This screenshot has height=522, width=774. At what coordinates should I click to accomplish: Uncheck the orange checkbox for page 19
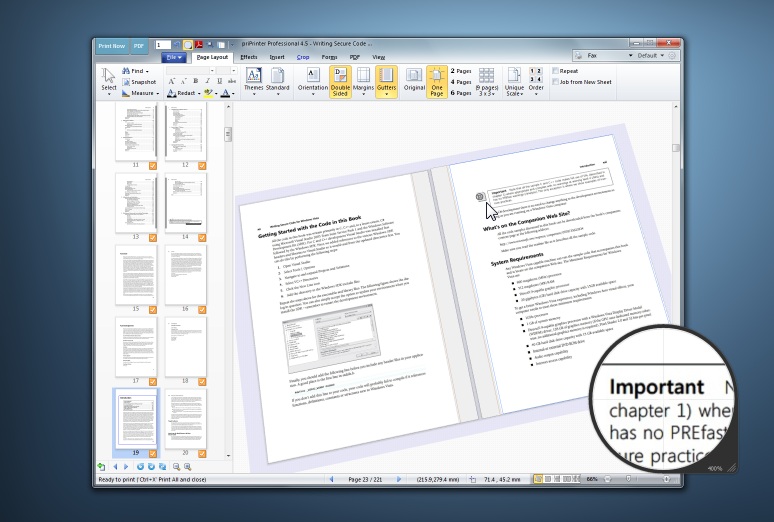coord(153,454)
